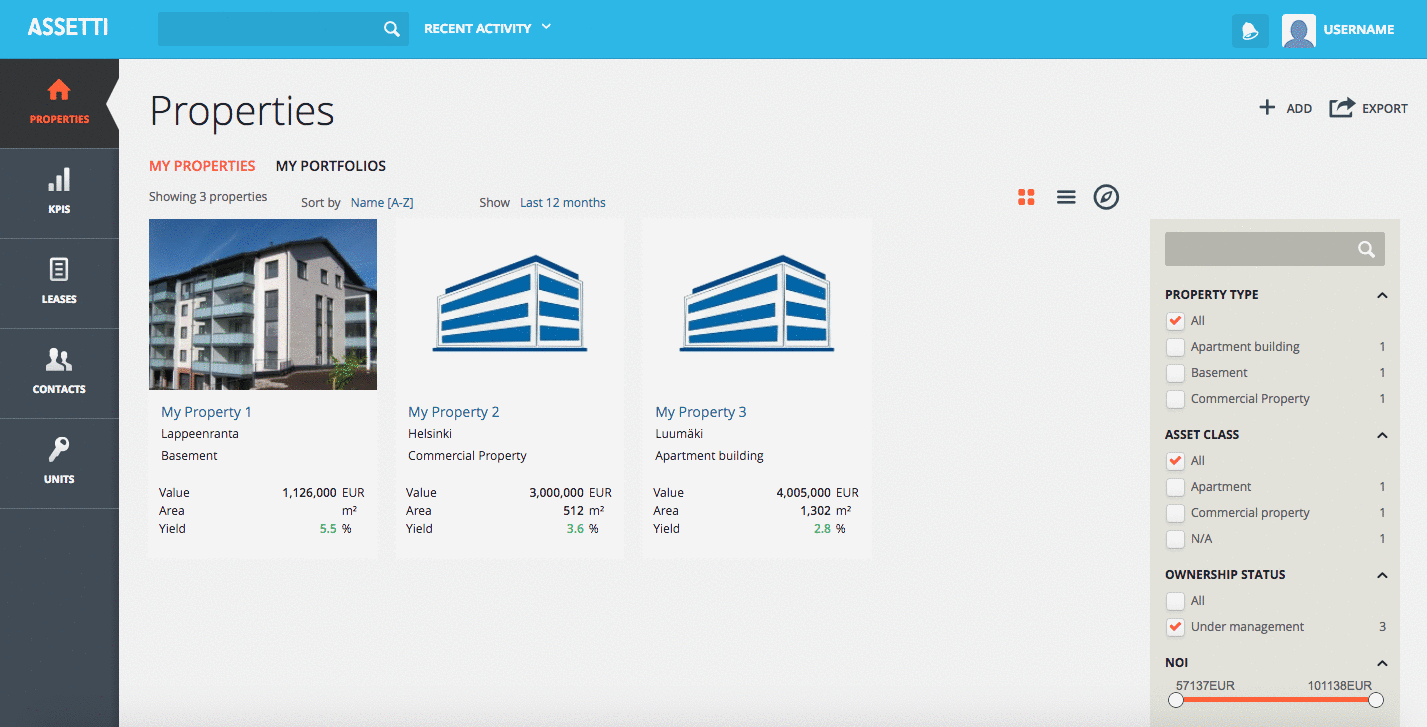1427x727 pixels.
Task: Enable Commercial property asset class filter
Action: click(1176, 513)
